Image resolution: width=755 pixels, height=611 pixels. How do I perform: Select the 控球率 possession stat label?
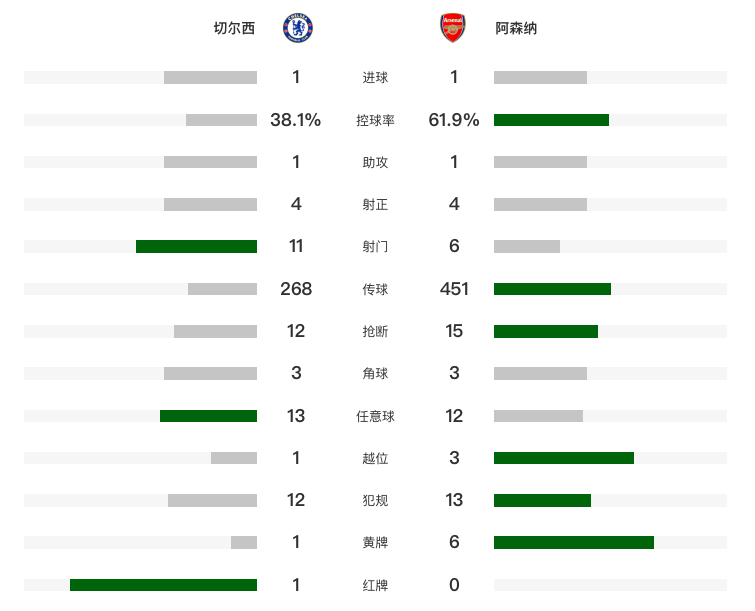pos(375,120)
